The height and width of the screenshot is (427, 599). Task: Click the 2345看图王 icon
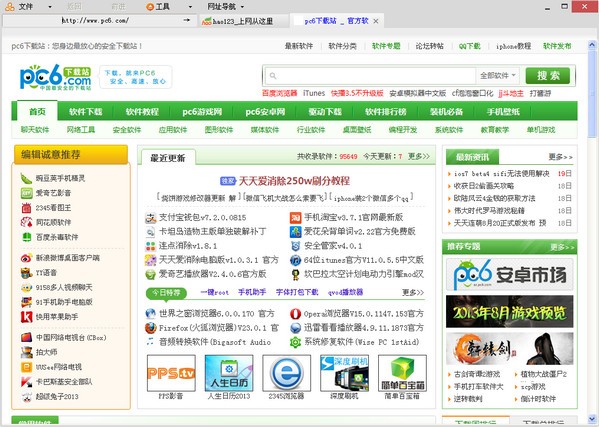click(x=26, y=208)
